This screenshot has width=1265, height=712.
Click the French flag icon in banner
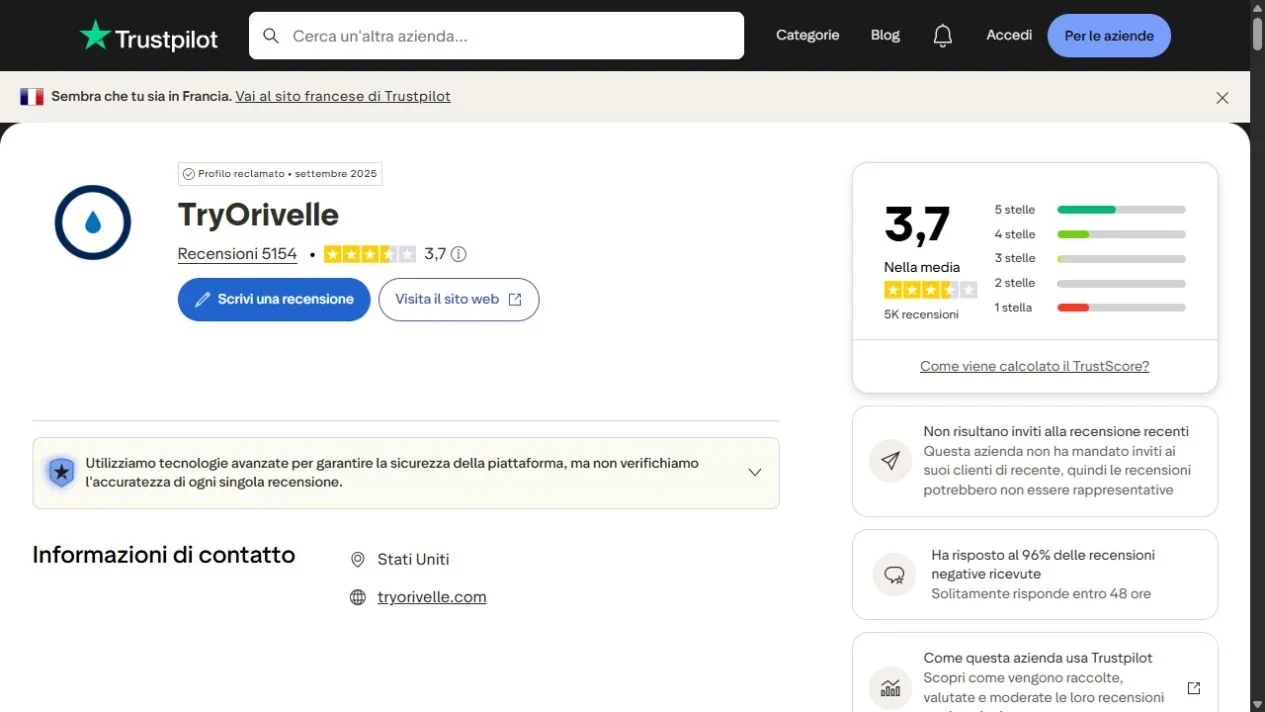click(x=32, y=97)
